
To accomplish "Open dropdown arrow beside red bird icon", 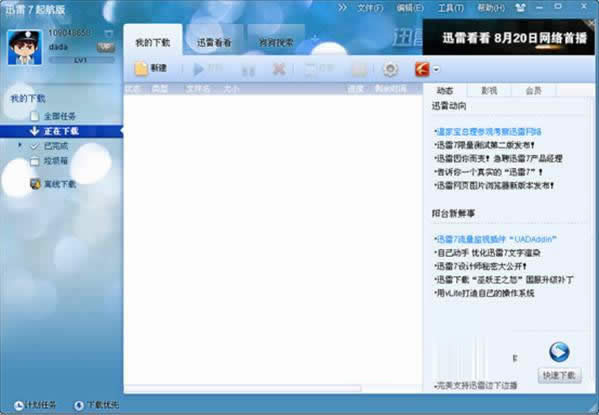I will (x=436, y=70).
